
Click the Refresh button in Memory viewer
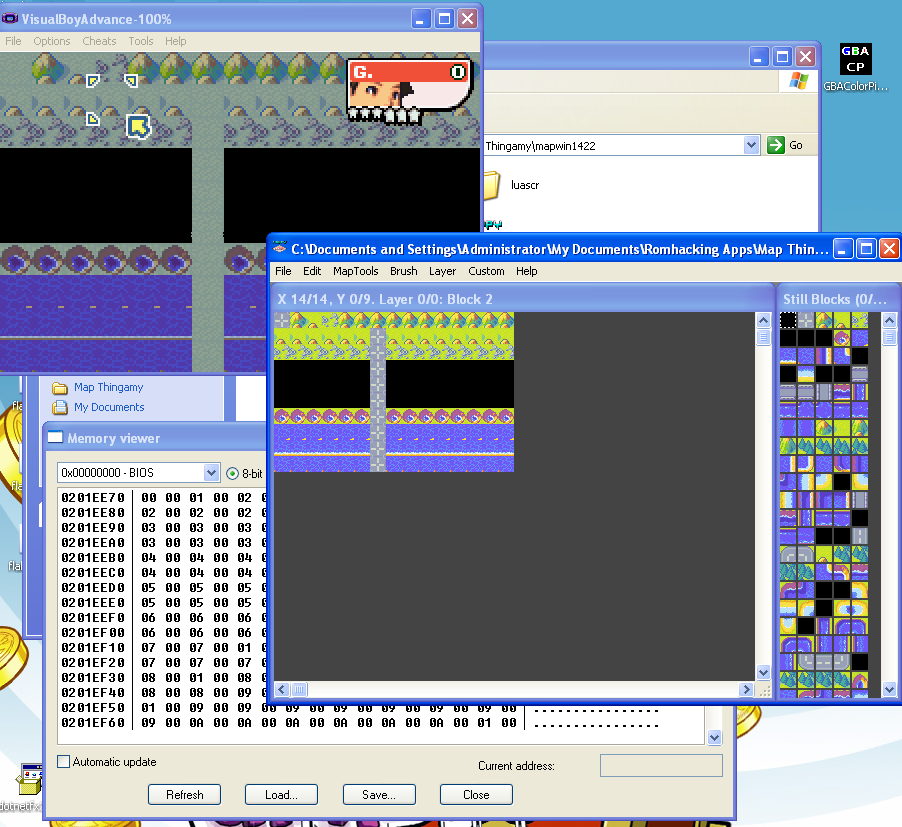[x=185, y=795]
